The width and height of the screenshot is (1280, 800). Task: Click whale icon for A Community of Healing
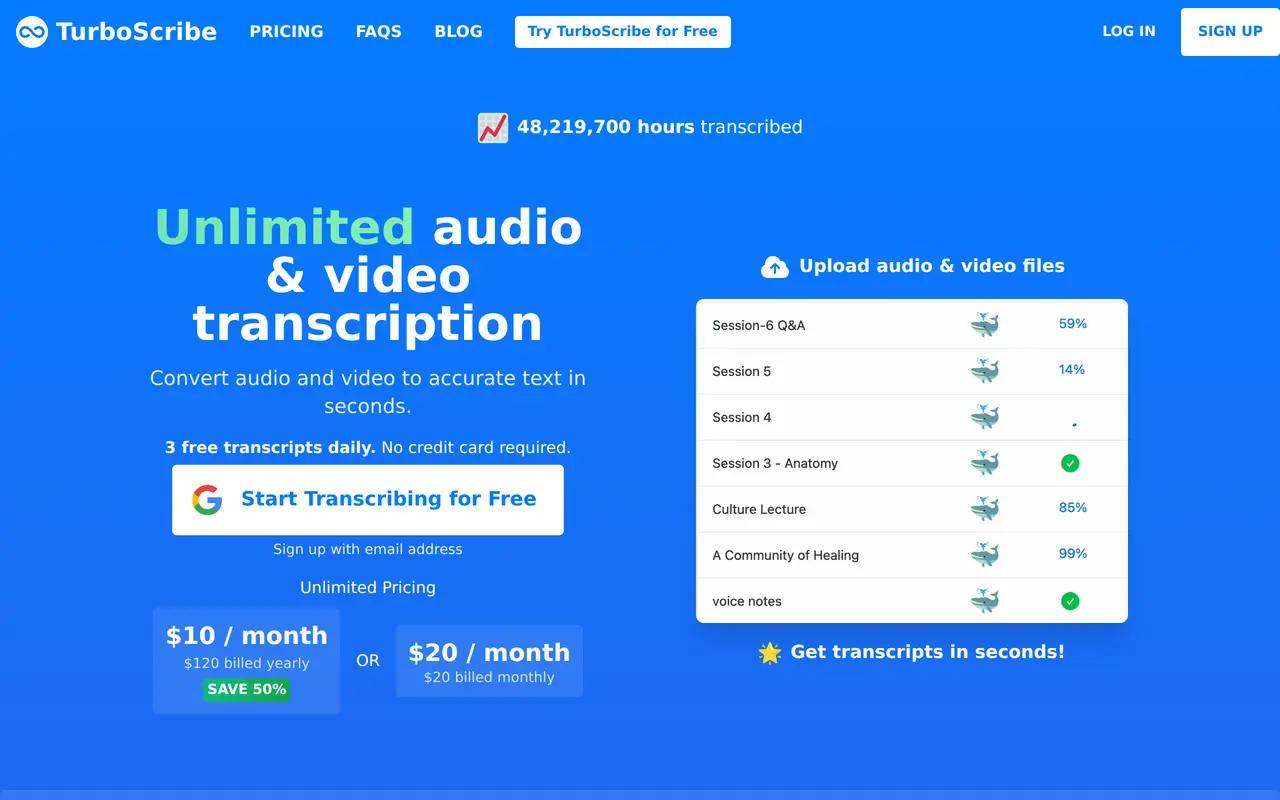(985, 555)
